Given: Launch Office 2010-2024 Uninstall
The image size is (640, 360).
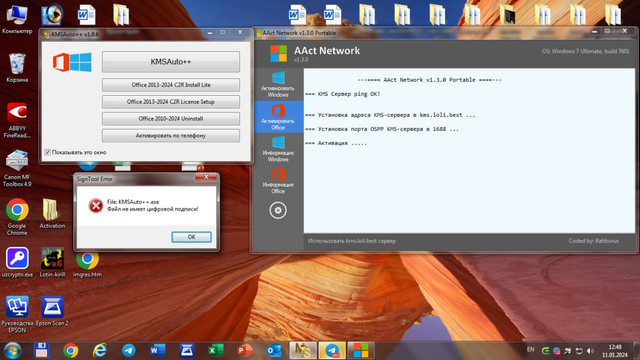Looking at the screenshot, I should click(x=171, y=118).
